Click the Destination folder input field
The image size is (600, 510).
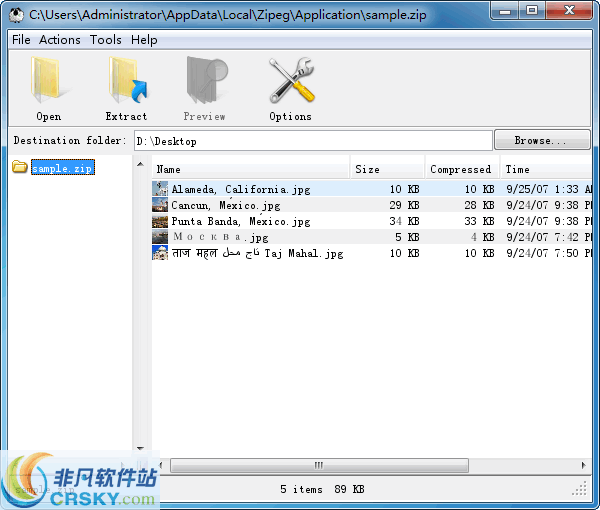pyautogui.click(x=313, y=141)
